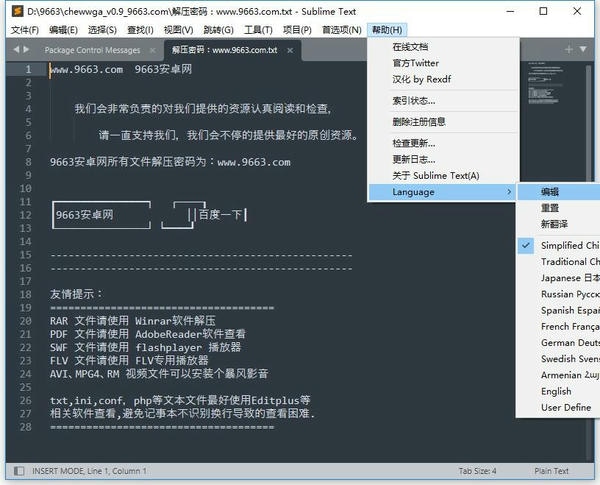Select the 解压密码 www.9663.com.txt tab
Viewport: 600px width, 485px height.
225,50
